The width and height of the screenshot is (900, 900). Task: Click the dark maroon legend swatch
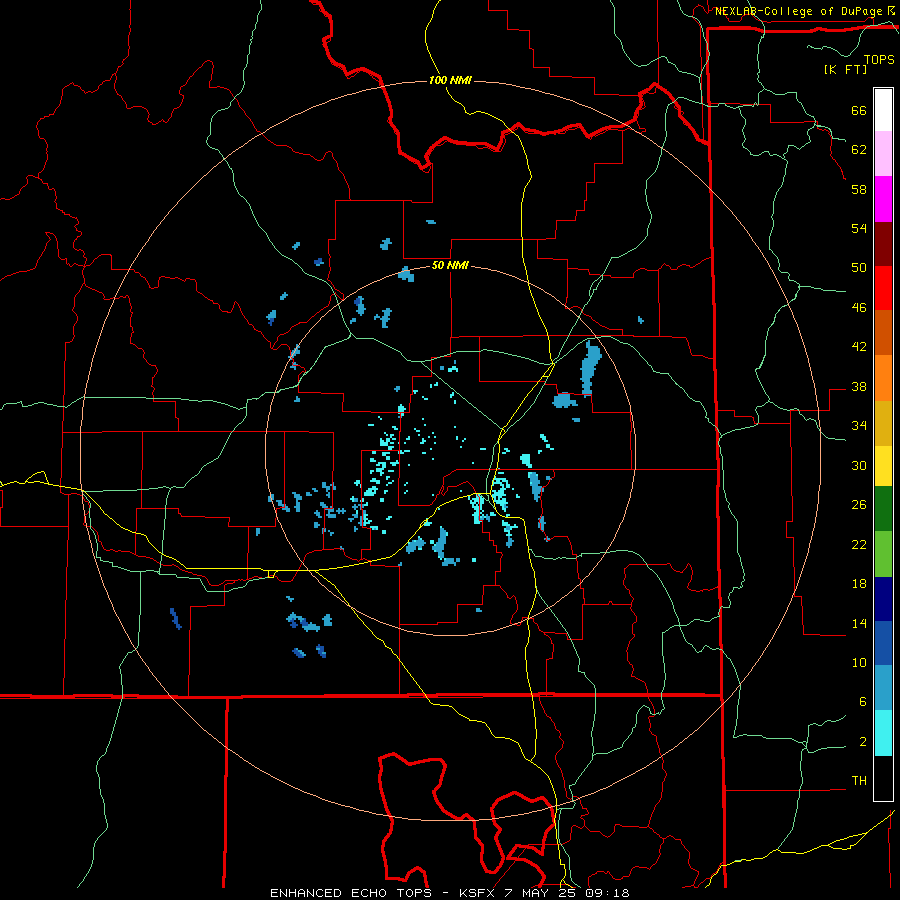click(883, 243)
